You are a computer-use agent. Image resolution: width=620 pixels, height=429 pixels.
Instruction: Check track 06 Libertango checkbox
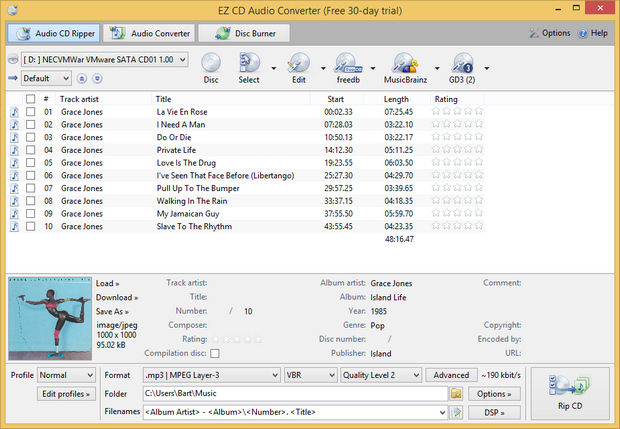pos(30,175)
